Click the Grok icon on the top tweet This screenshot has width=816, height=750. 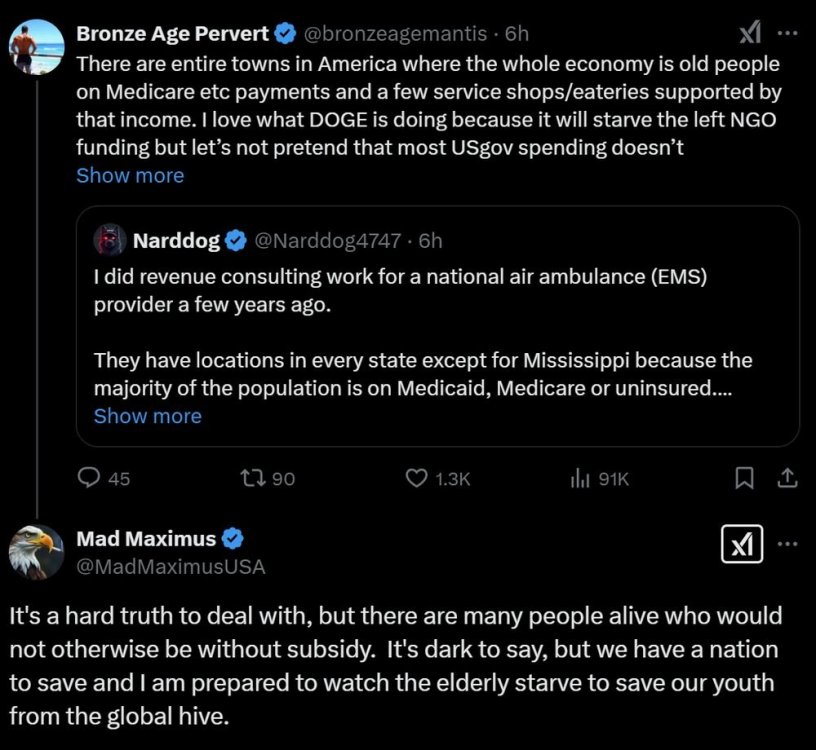(751, 35)
